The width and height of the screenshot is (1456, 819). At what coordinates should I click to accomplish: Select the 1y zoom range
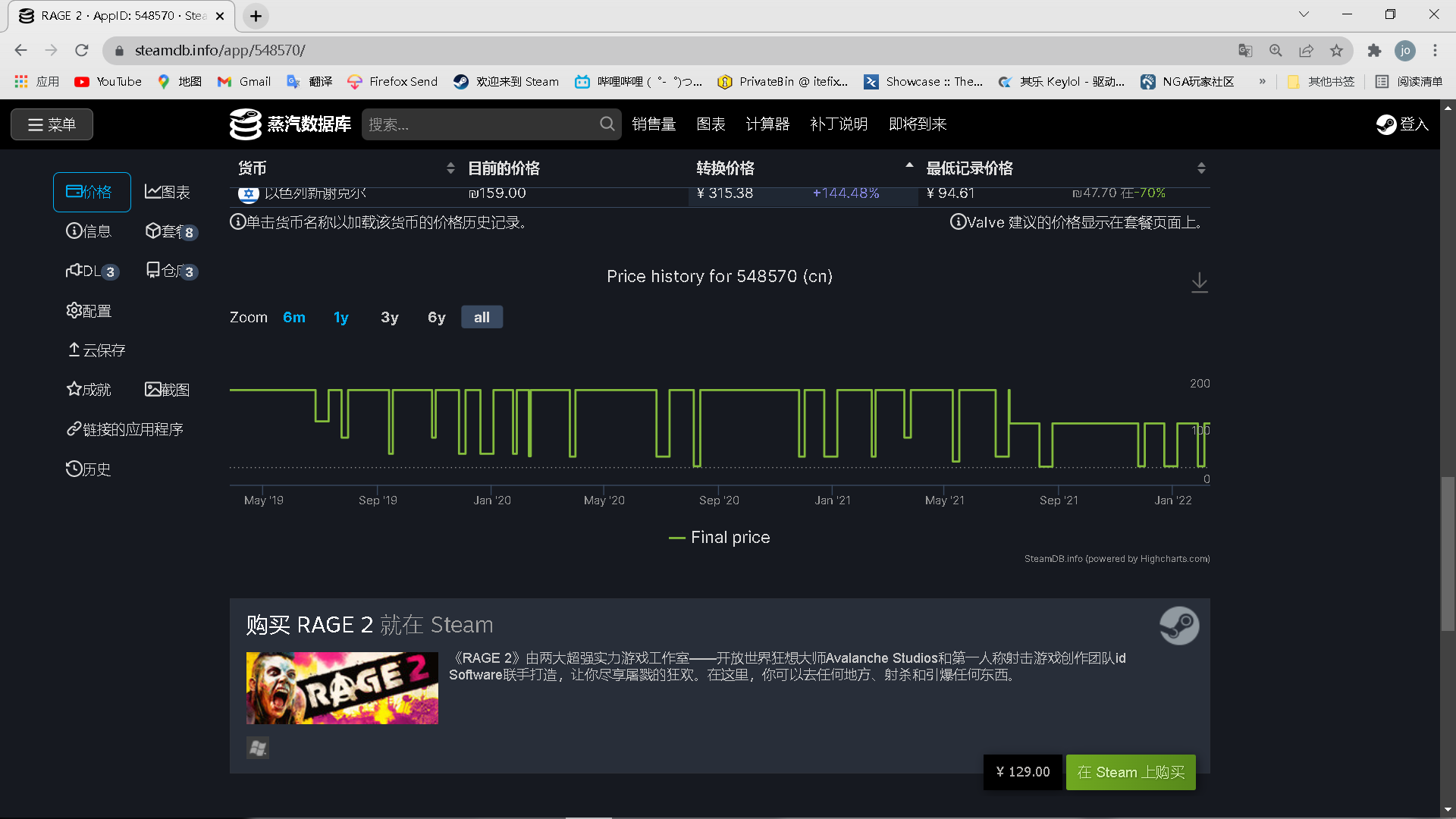pos(341,318)
